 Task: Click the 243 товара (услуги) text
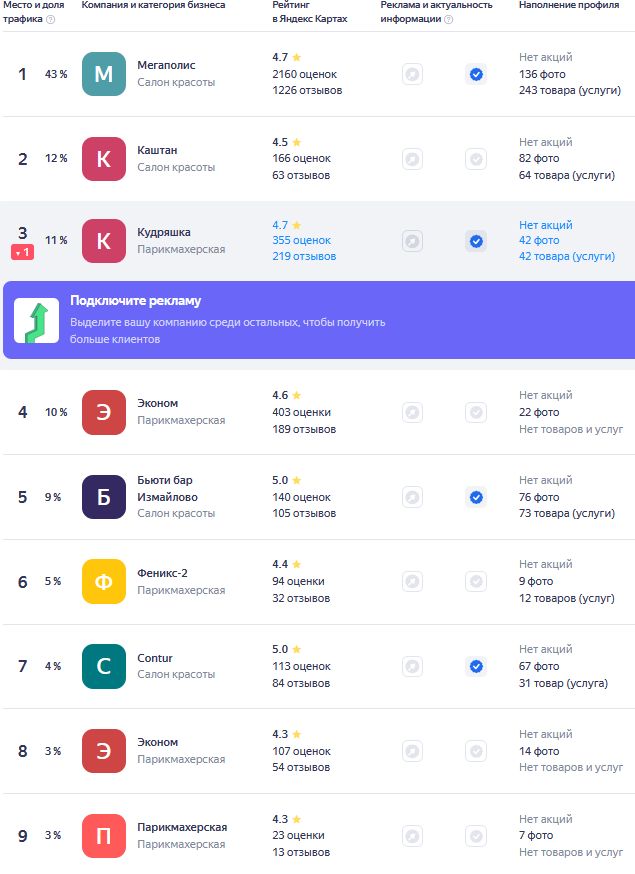click(x=570, y=90)
